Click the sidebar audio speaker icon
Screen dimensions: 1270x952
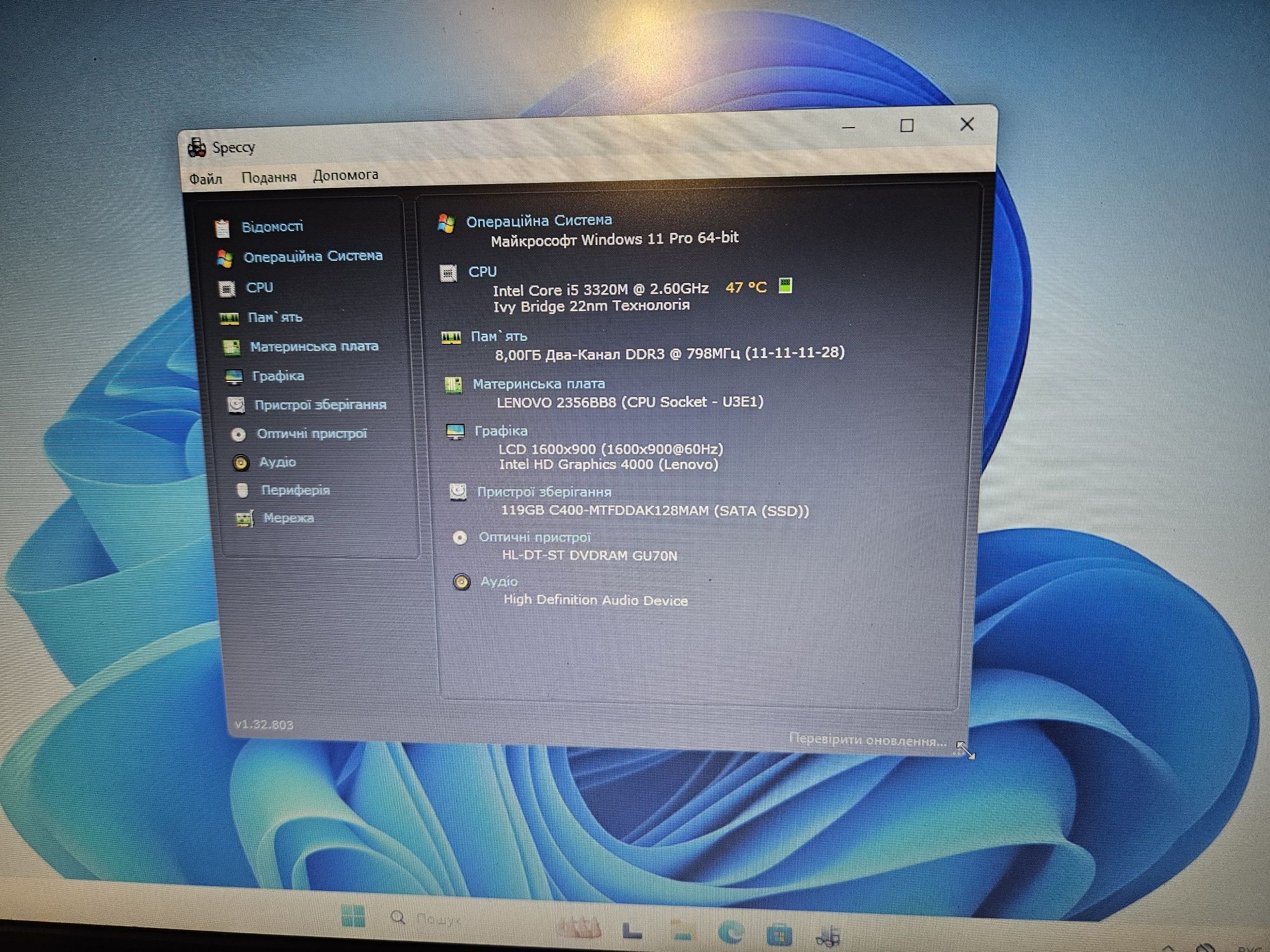coord(241,463)
